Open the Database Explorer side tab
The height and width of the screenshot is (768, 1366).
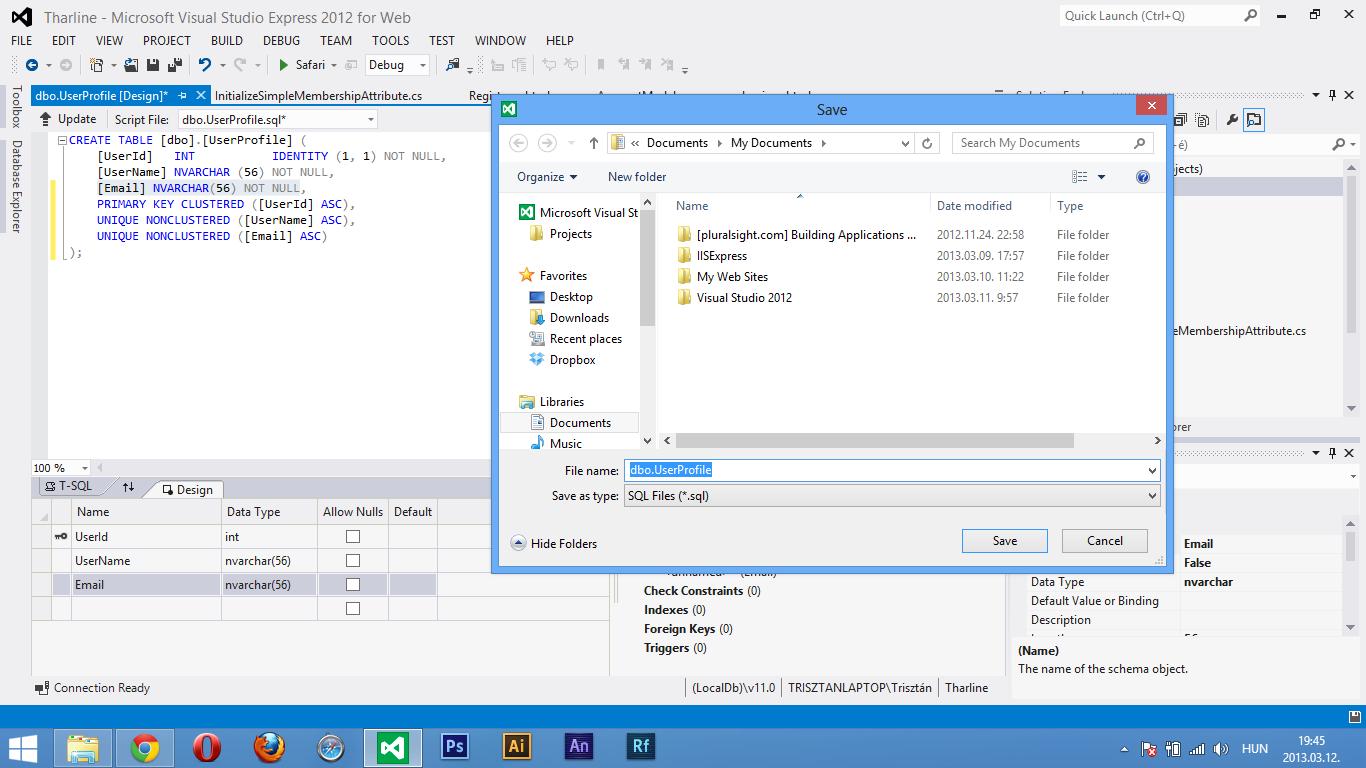16,186
